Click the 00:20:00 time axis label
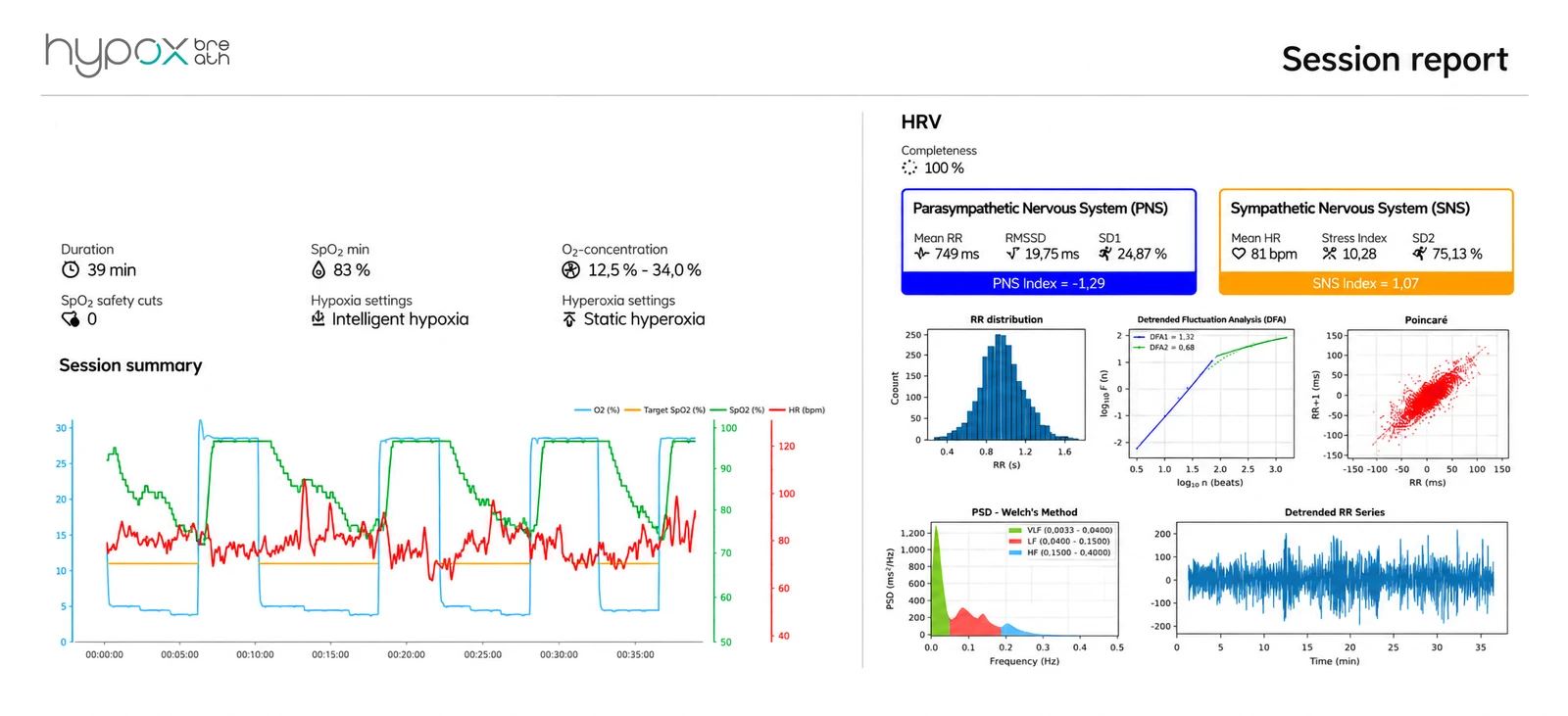Viewport: 1568px width, 716px height. [406, 654]
